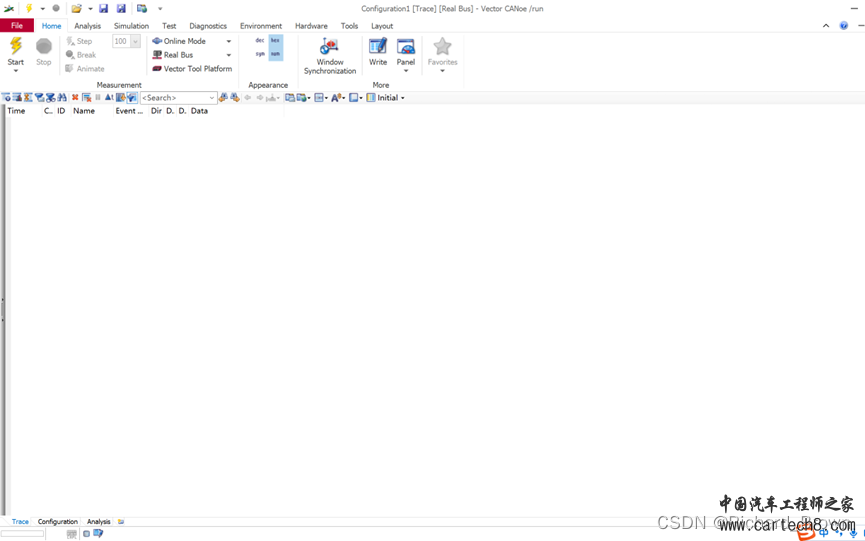
Task: Click the save icon in quick access toolbar
Action: (103, 9)
